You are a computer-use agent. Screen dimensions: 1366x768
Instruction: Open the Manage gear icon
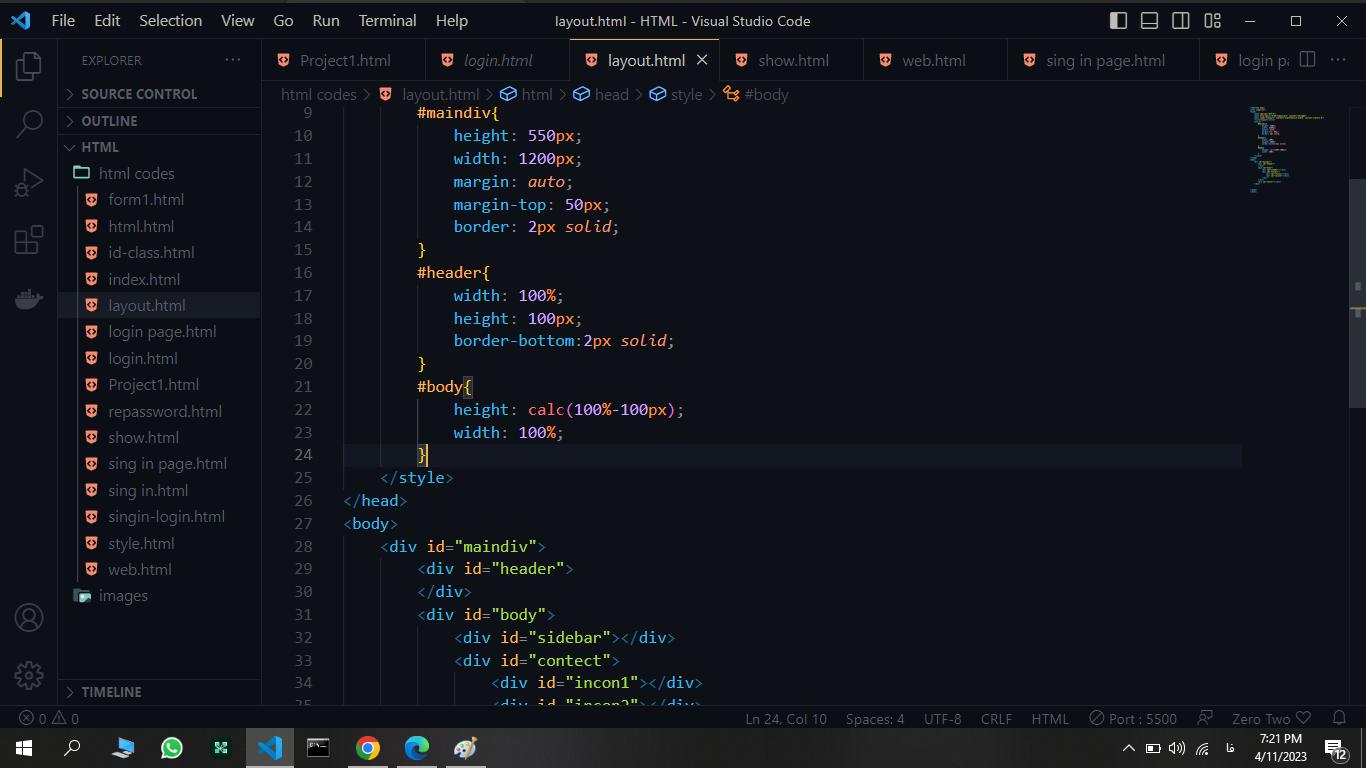[x=29, y=675]
